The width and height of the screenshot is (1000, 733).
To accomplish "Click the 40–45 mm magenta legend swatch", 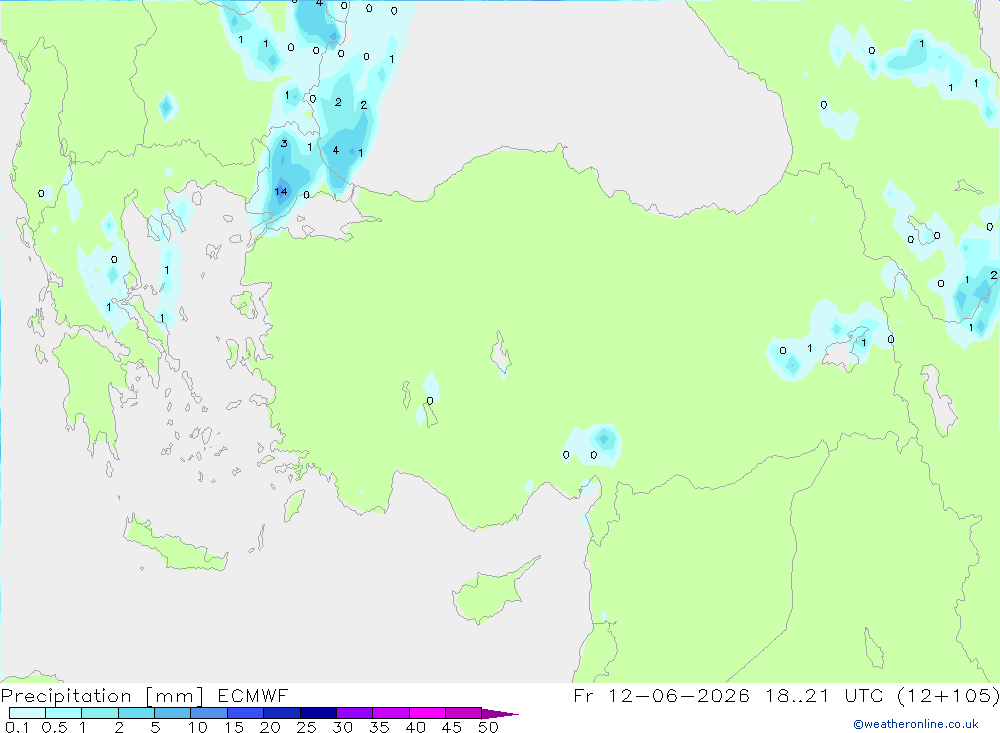I will pyautogui.click(x=427, y=713).
